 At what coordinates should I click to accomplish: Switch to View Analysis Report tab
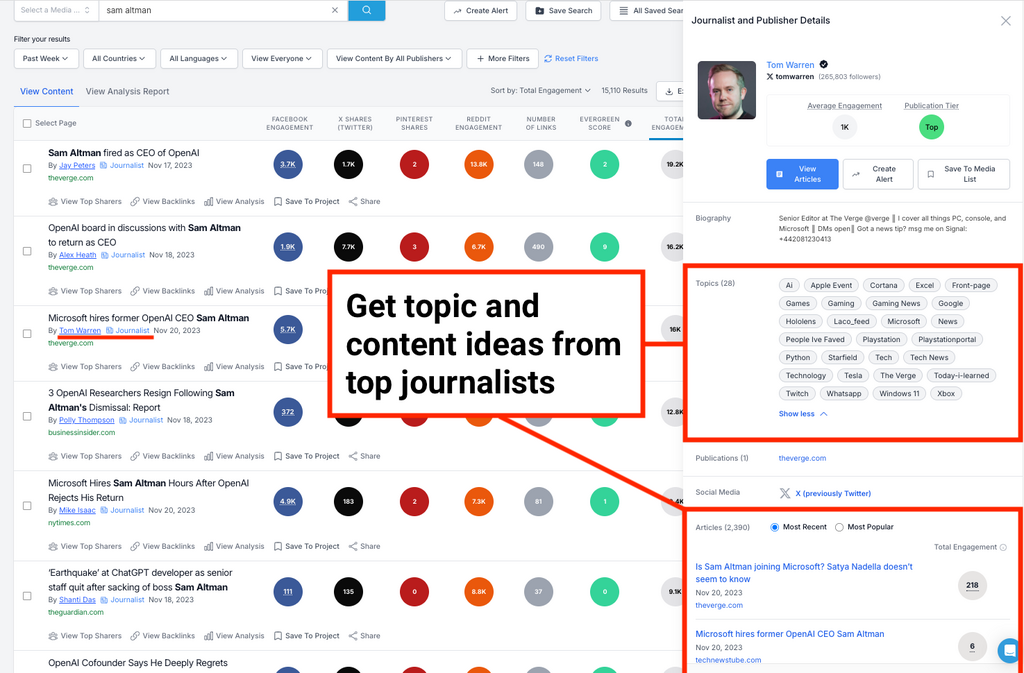coord(127,91)
